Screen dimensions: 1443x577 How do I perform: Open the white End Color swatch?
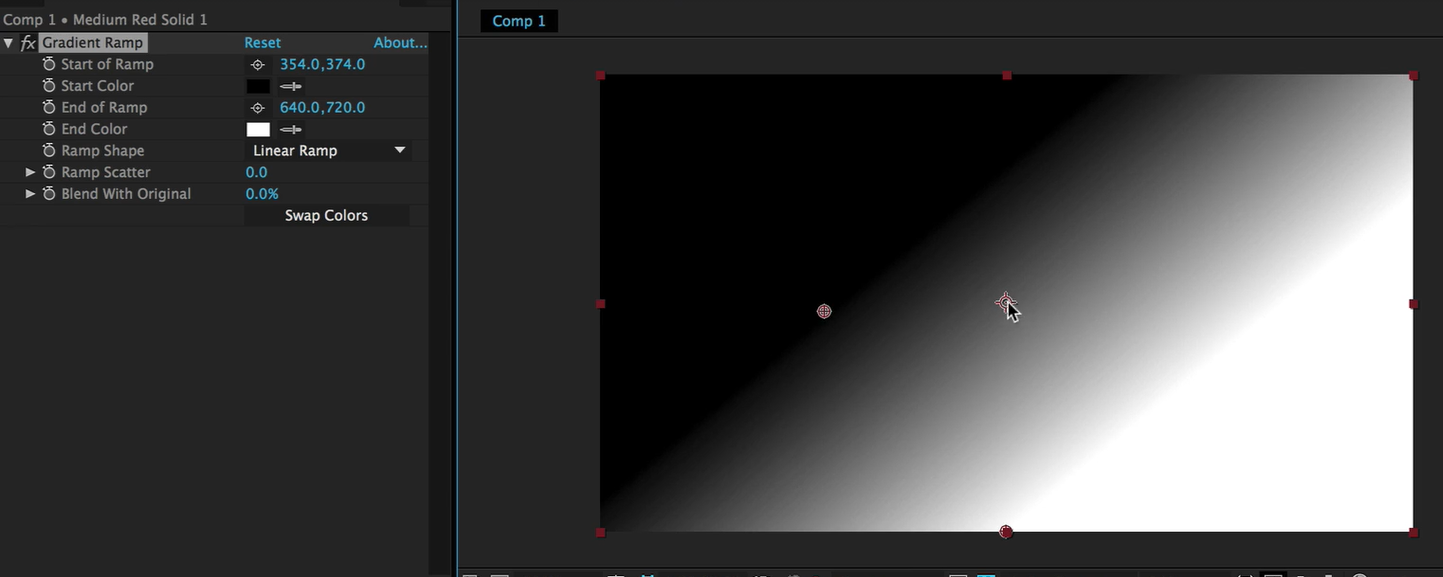coord(258,129)
